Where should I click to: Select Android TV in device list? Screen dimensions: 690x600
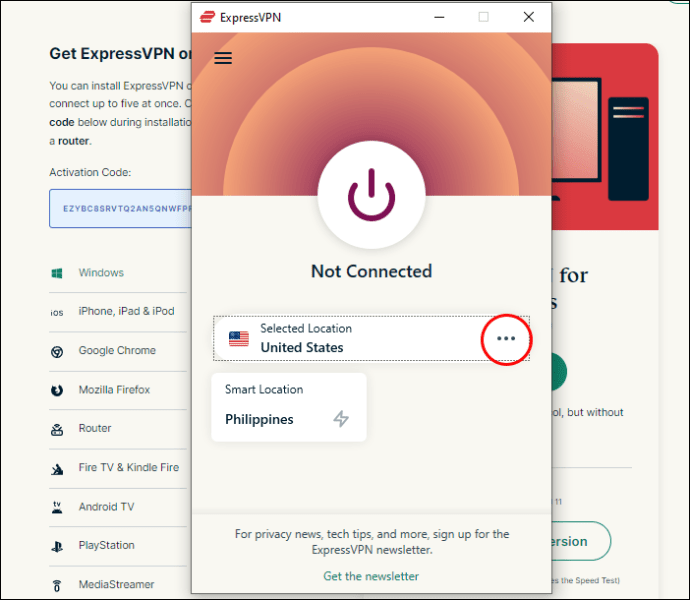106,507
